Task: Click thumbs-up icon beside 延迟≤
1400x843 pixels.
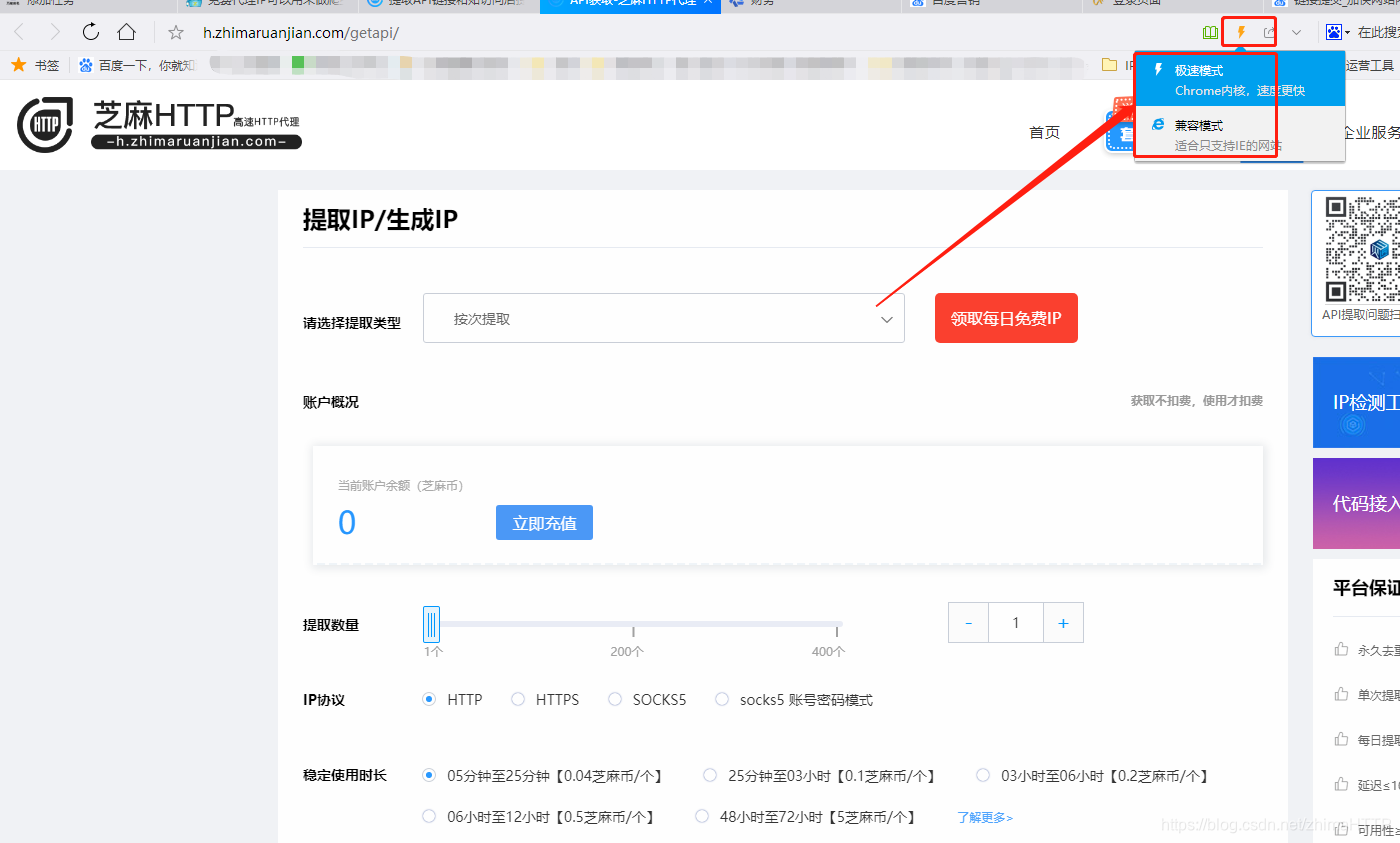Action: [1341, 784]
